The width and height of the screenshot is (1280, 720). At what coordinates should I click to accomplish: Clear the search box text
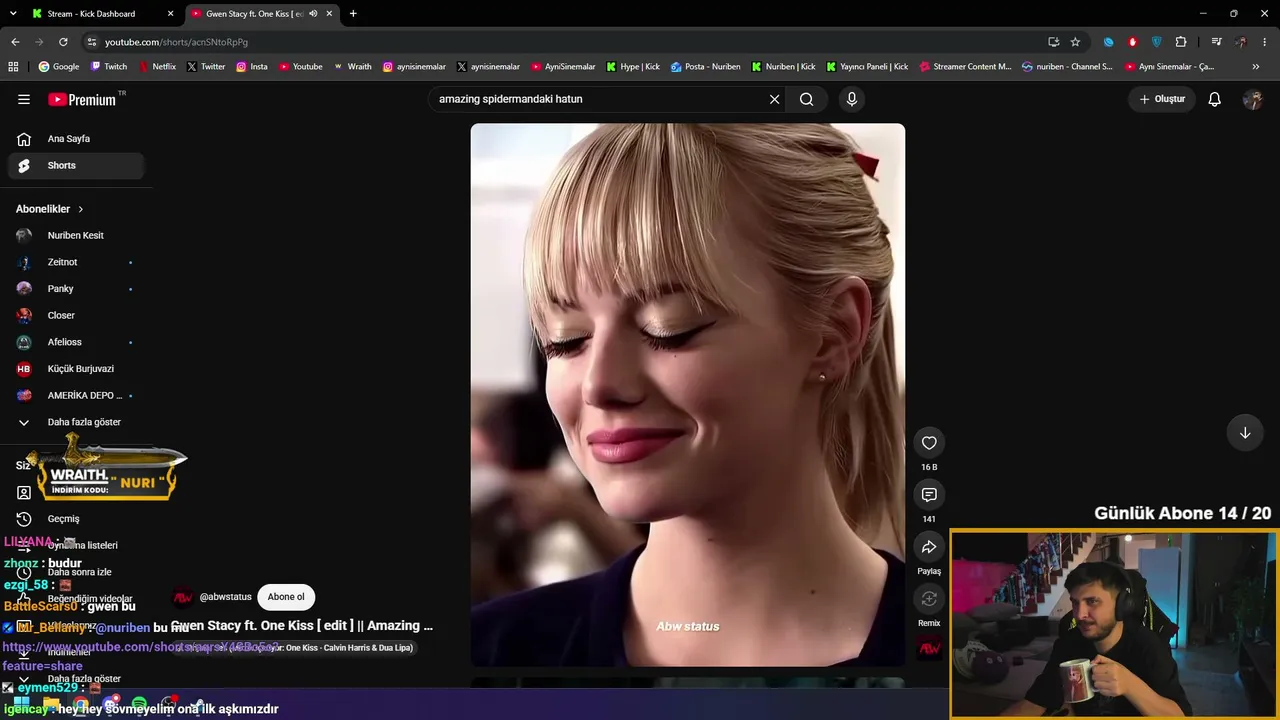coord(774,99)
